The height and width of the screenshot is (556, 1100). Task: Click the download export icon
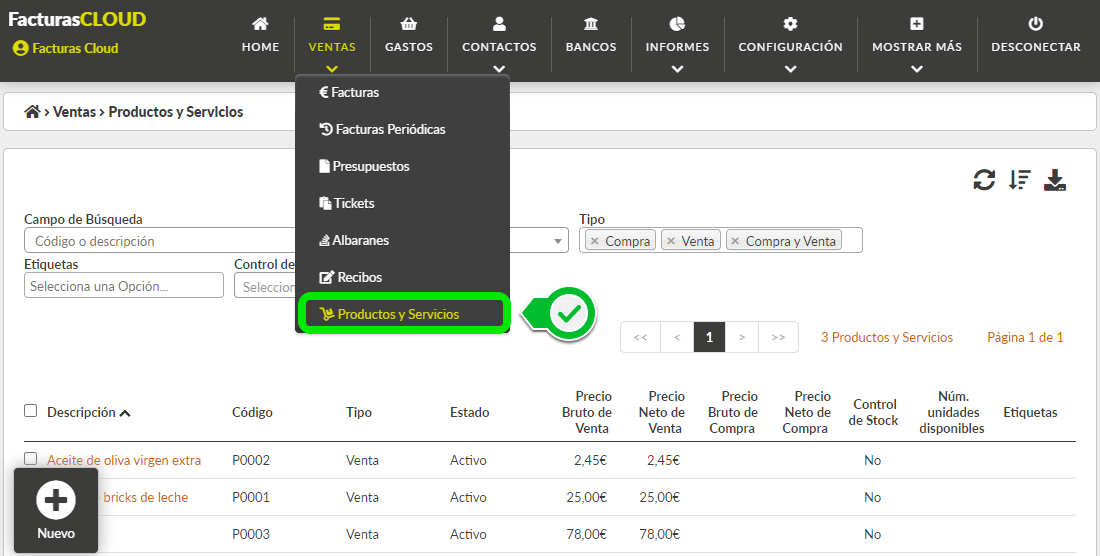tap(1055, 180)
